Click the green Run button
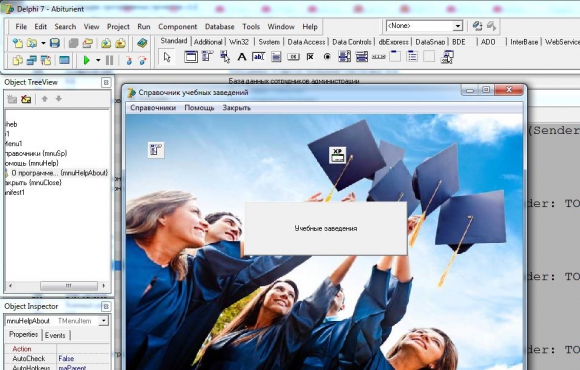Screen dimensions: 580x370 (x=87, y=60)
